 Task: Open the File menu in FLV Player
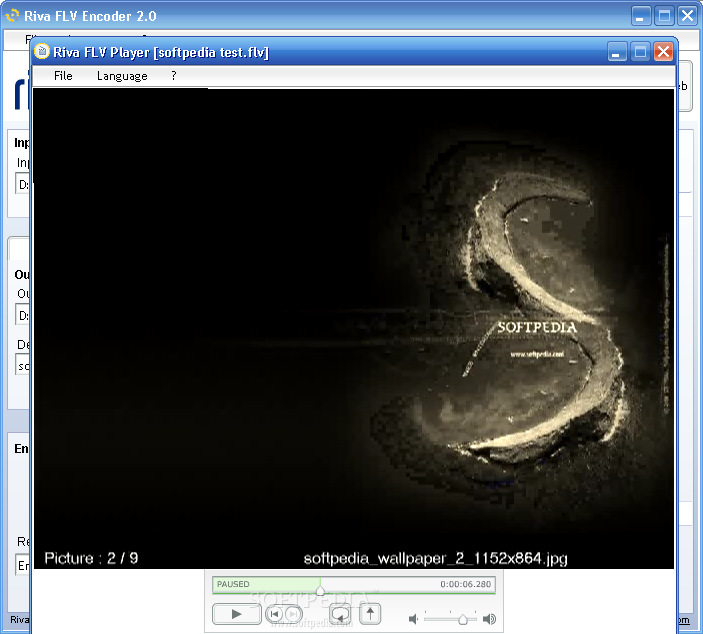(63, 76)
